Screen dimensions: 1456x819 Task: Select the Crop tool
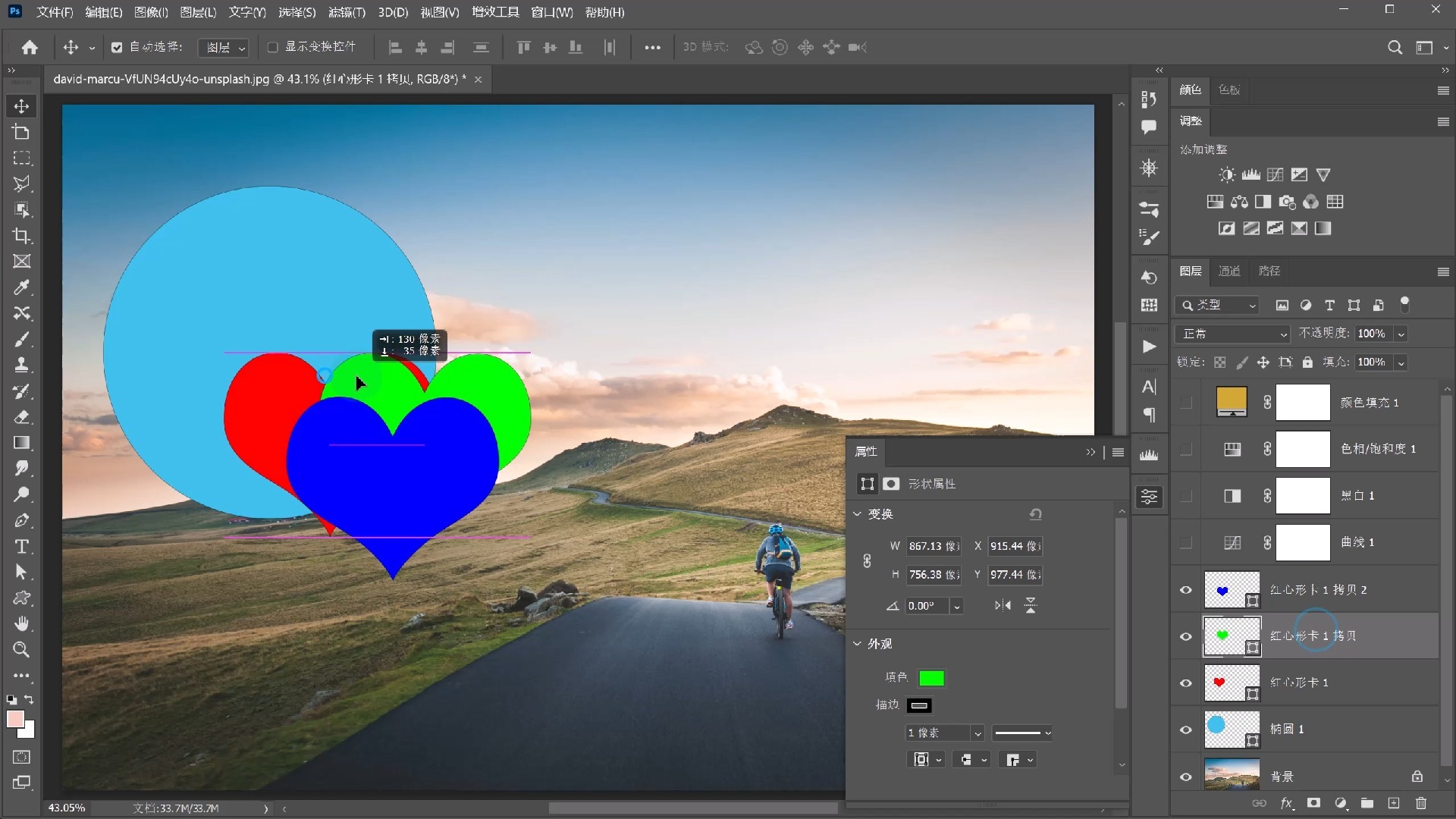coord(21,236)
